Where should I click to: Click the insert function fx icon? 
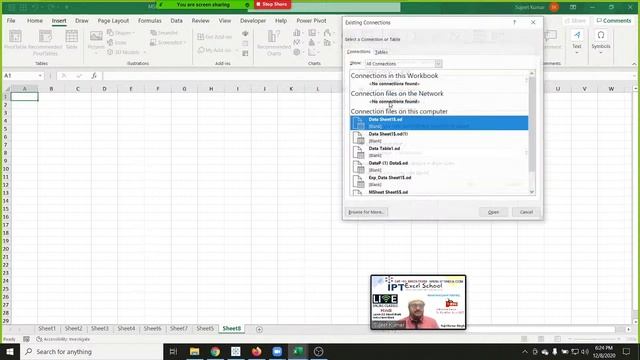click(94, 76)
